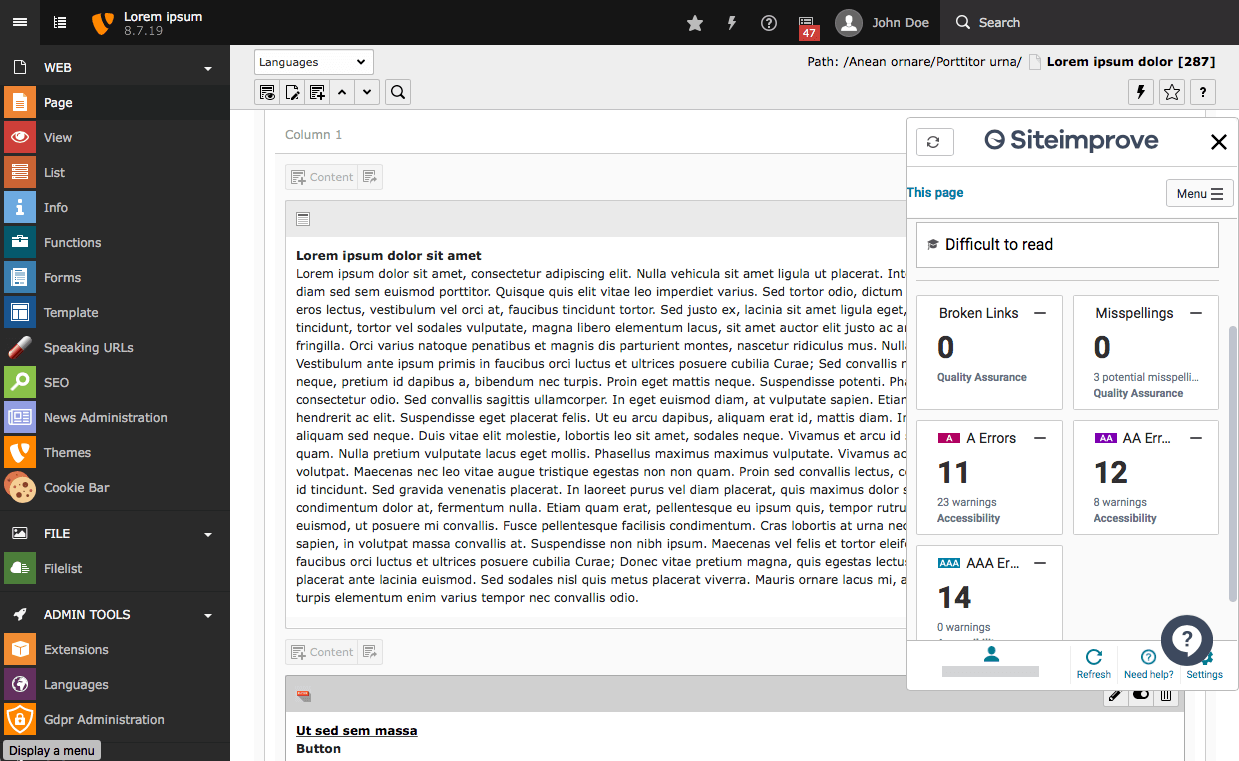The height and width of the screenshot is (761, 1239).
Task: Delete the content element with the trash icon
Action: point(1165,694)
